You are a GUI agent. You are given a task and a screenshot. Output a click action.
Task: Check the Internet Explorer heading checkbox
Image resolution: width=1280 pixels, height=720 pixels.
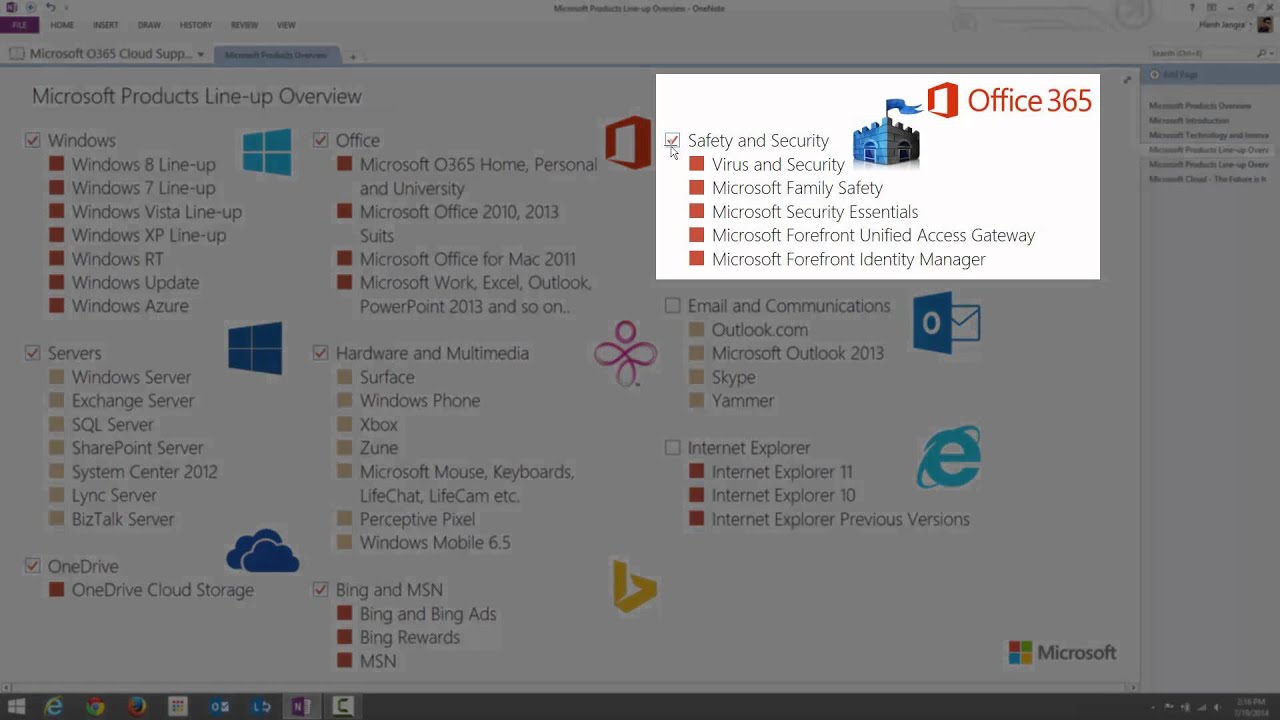pos(672,448)
